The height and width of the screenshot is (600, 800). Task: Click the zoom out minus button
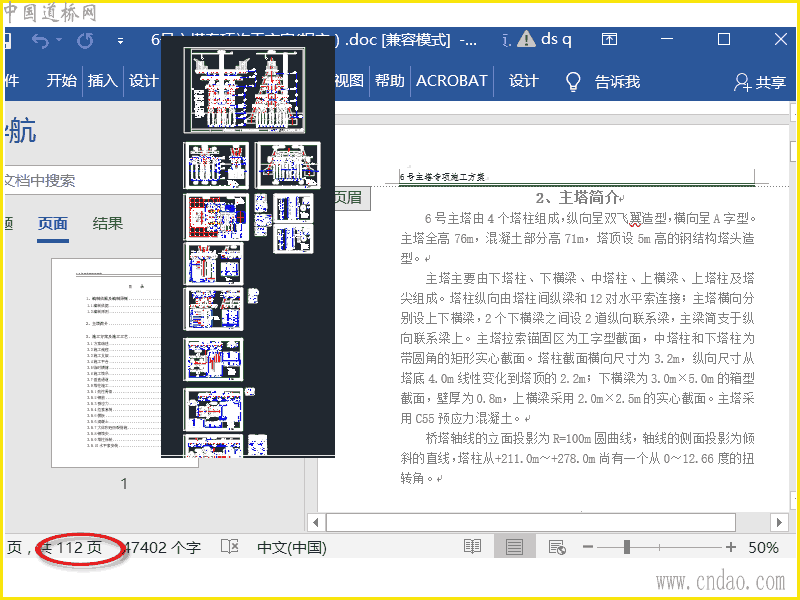pyautogui.click(x=588, y=547)
